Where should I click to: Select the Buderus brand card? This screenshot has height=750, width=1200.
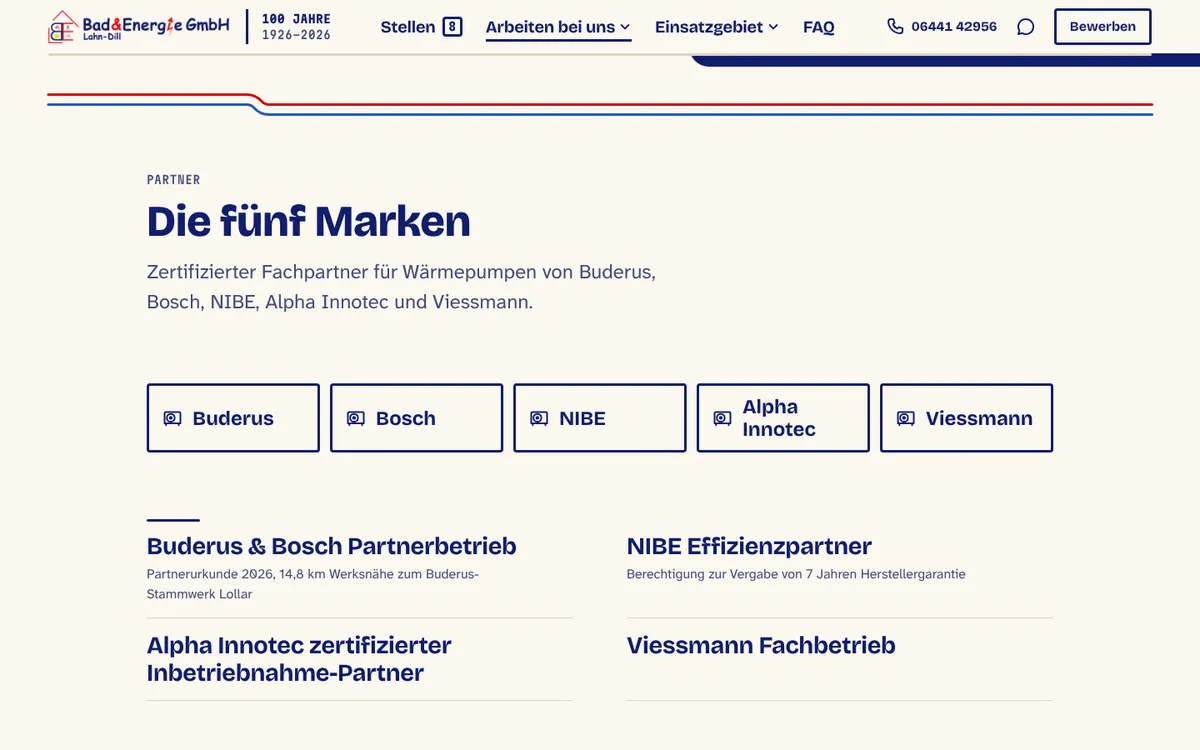[233, 418]
